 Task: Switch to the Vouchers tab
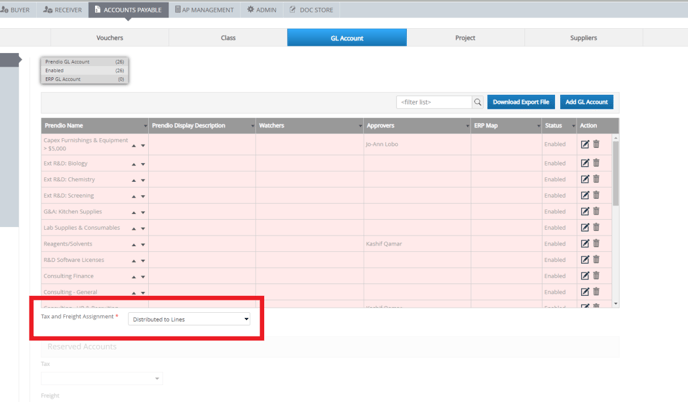110,38
